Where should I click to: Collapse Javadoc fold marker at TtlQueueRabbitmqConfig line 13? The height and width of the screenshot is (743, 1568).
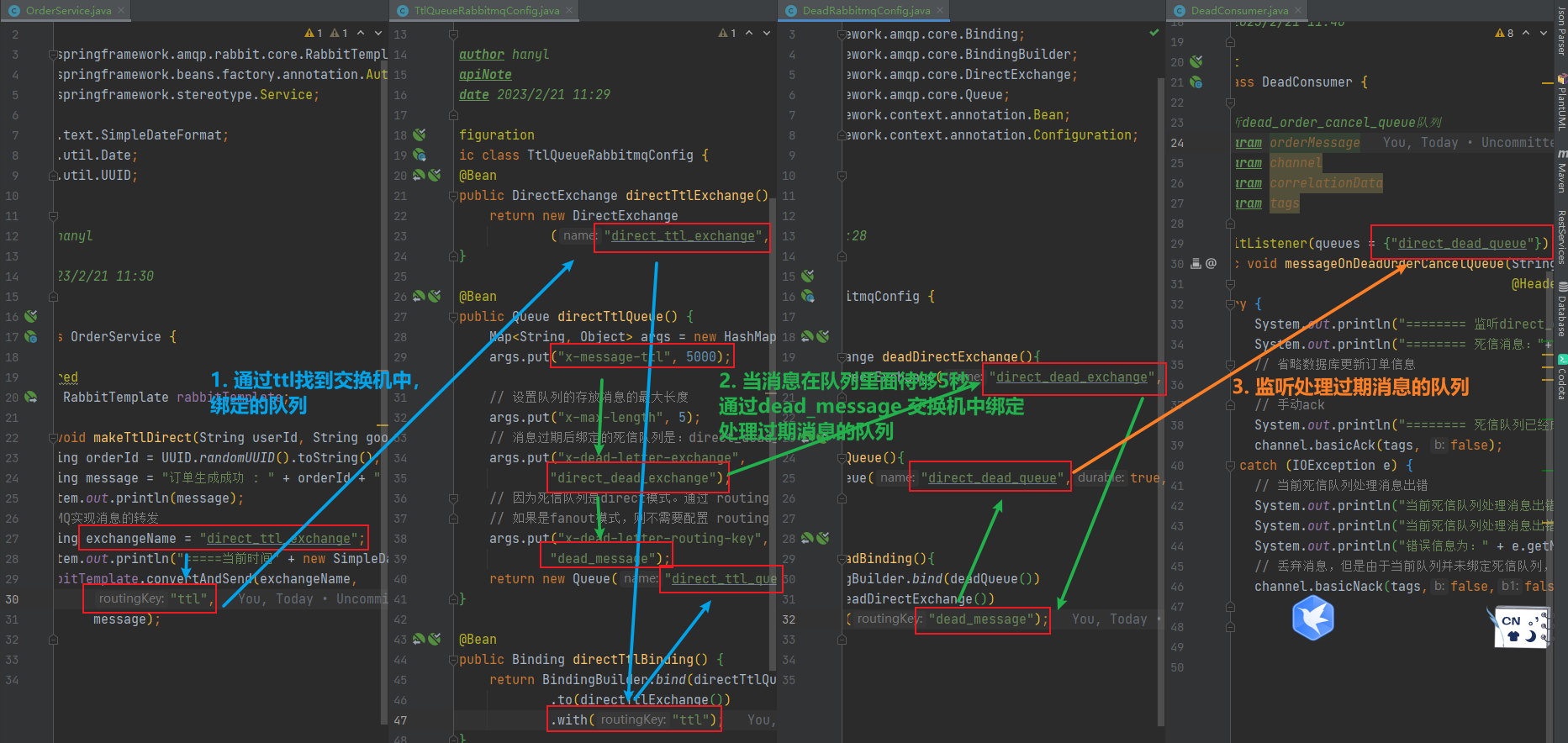coord(453,34)
